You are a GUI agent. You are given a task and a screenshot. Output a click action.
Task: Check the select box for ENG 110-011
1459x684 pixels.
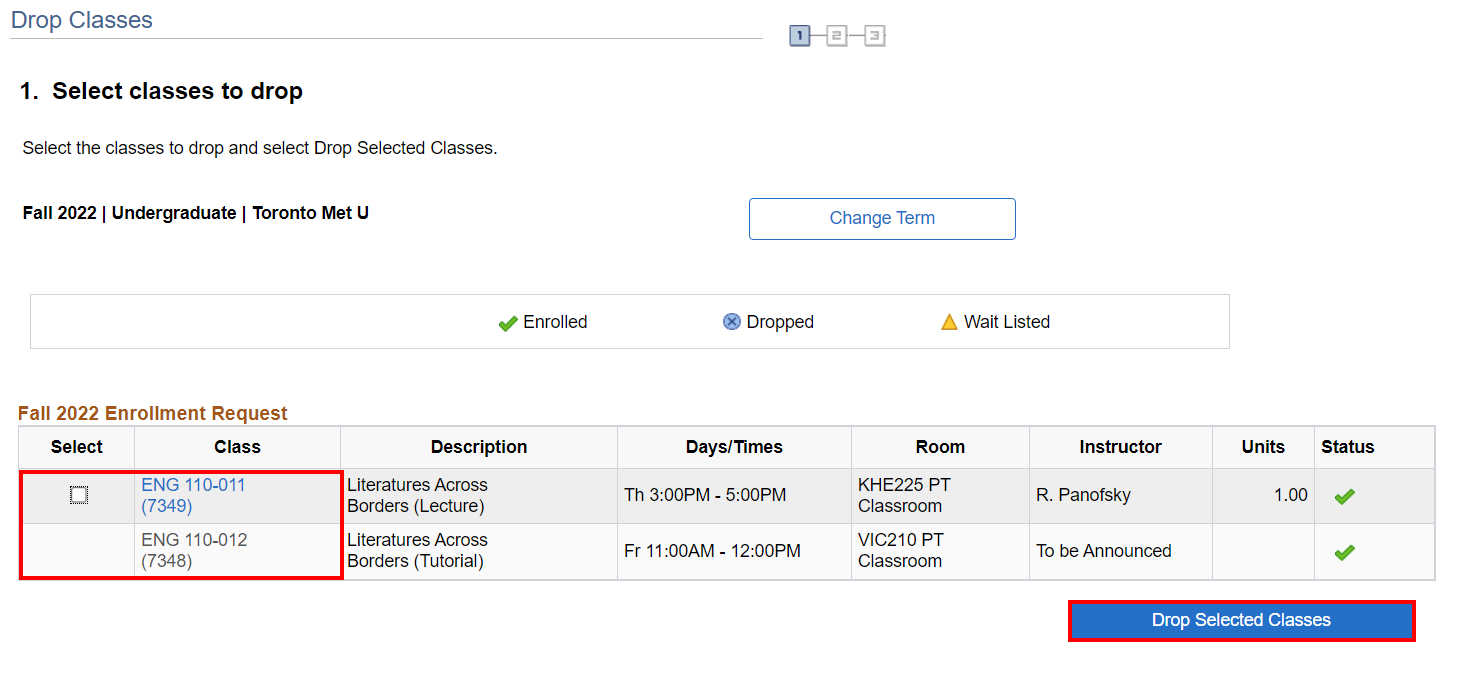pyautogui.click(x=79, y=495)
